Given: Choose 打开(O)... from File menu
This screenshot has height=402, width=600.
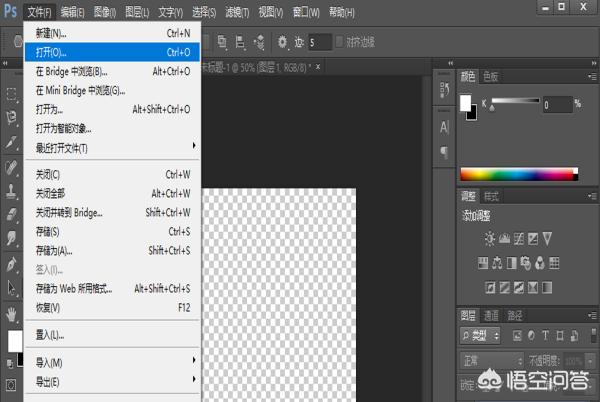Looking at the screenshot, I should tap(112, 52).
